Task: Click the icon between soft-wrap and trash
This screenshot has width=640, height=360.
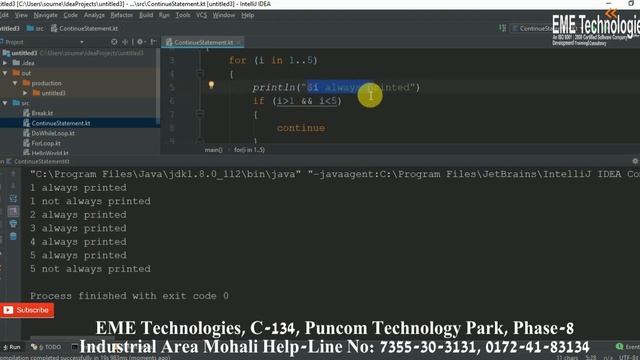Action: [x=13, y=224]
